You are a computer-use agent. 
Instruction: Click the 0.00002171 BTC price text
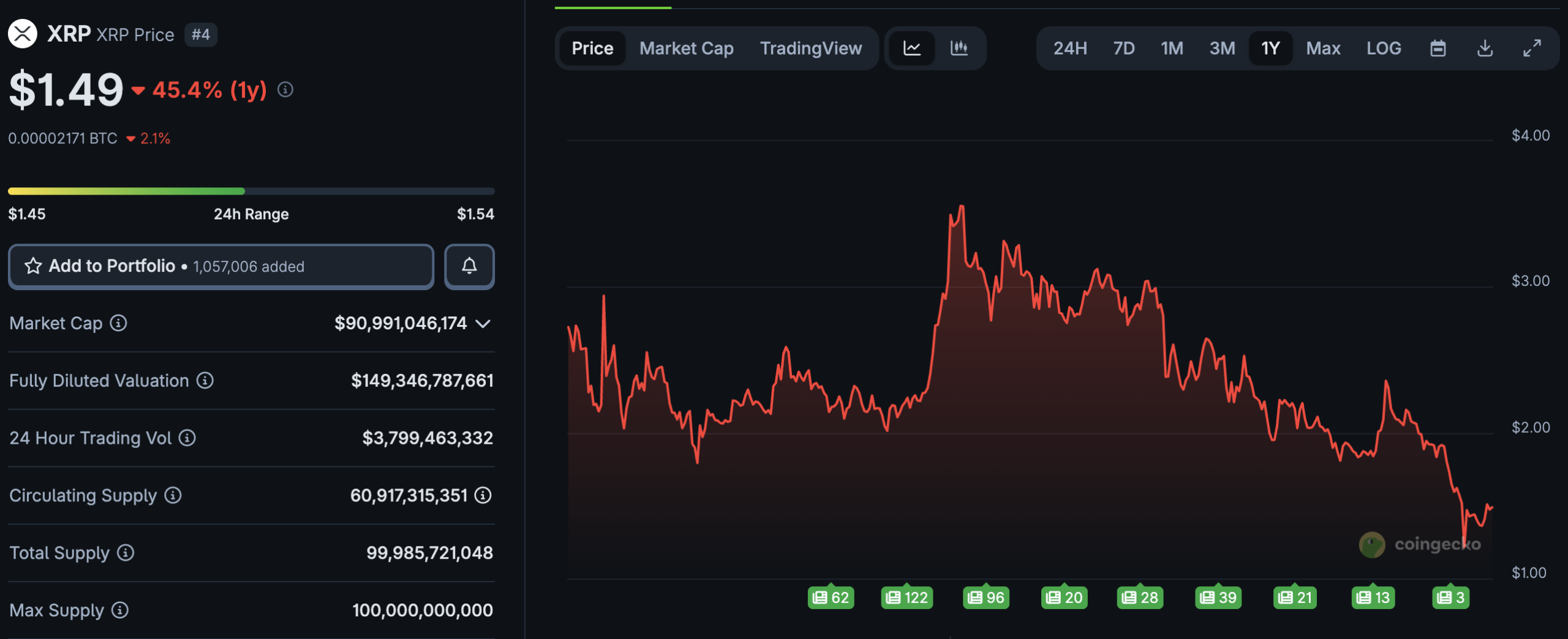(x=62, y=138)
